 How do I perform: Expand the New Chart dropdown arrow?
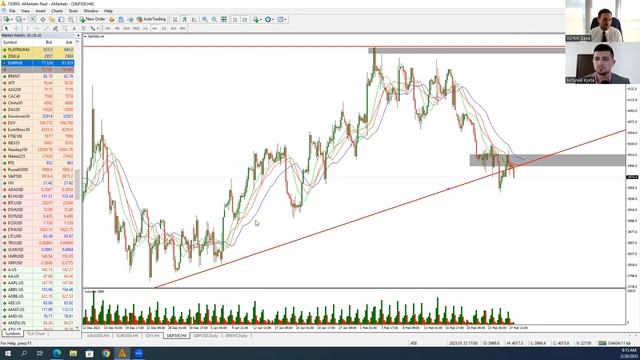click(12, 20)
